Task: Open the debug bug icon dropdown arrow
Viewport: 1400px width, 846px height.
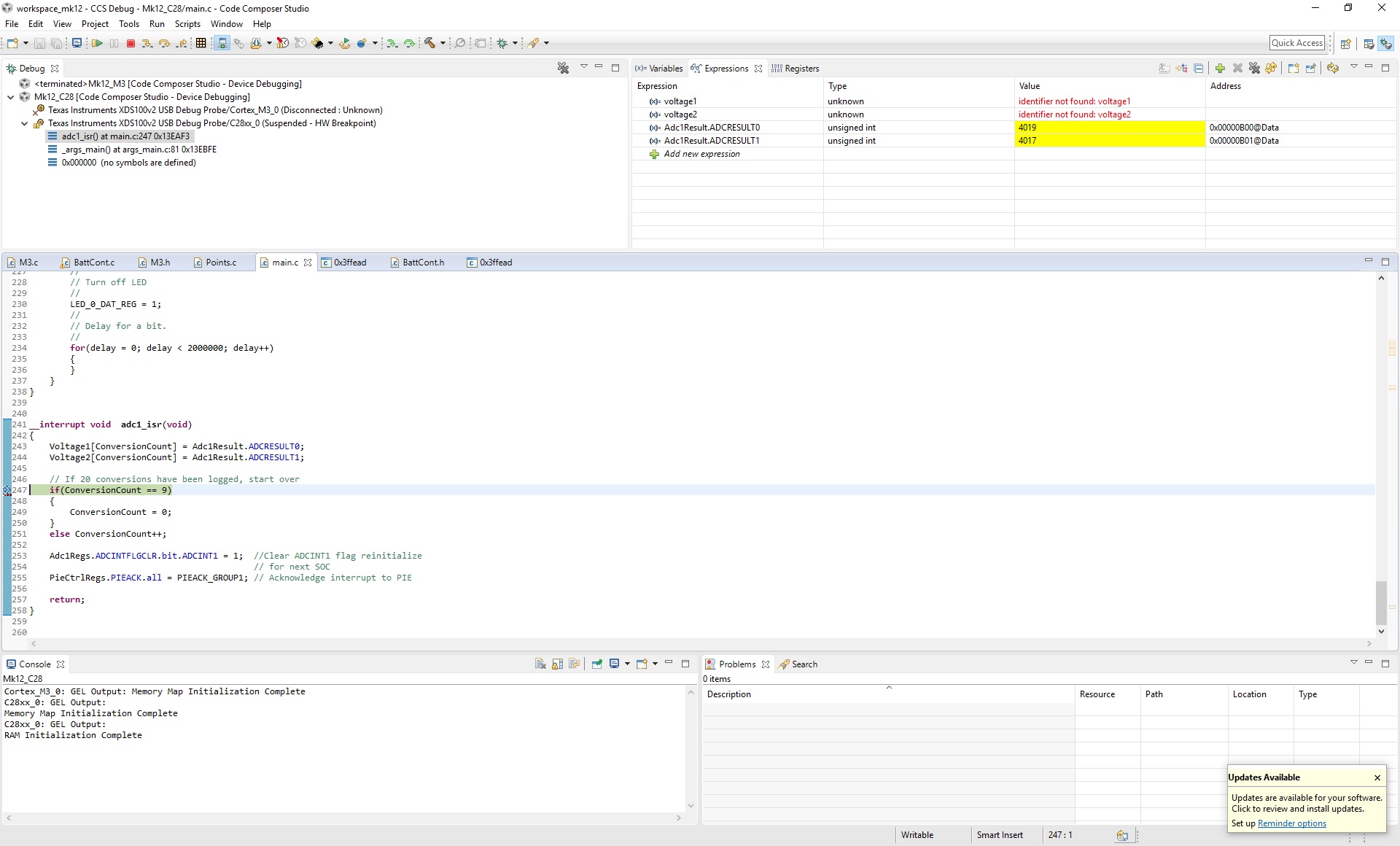Action: 515,44
